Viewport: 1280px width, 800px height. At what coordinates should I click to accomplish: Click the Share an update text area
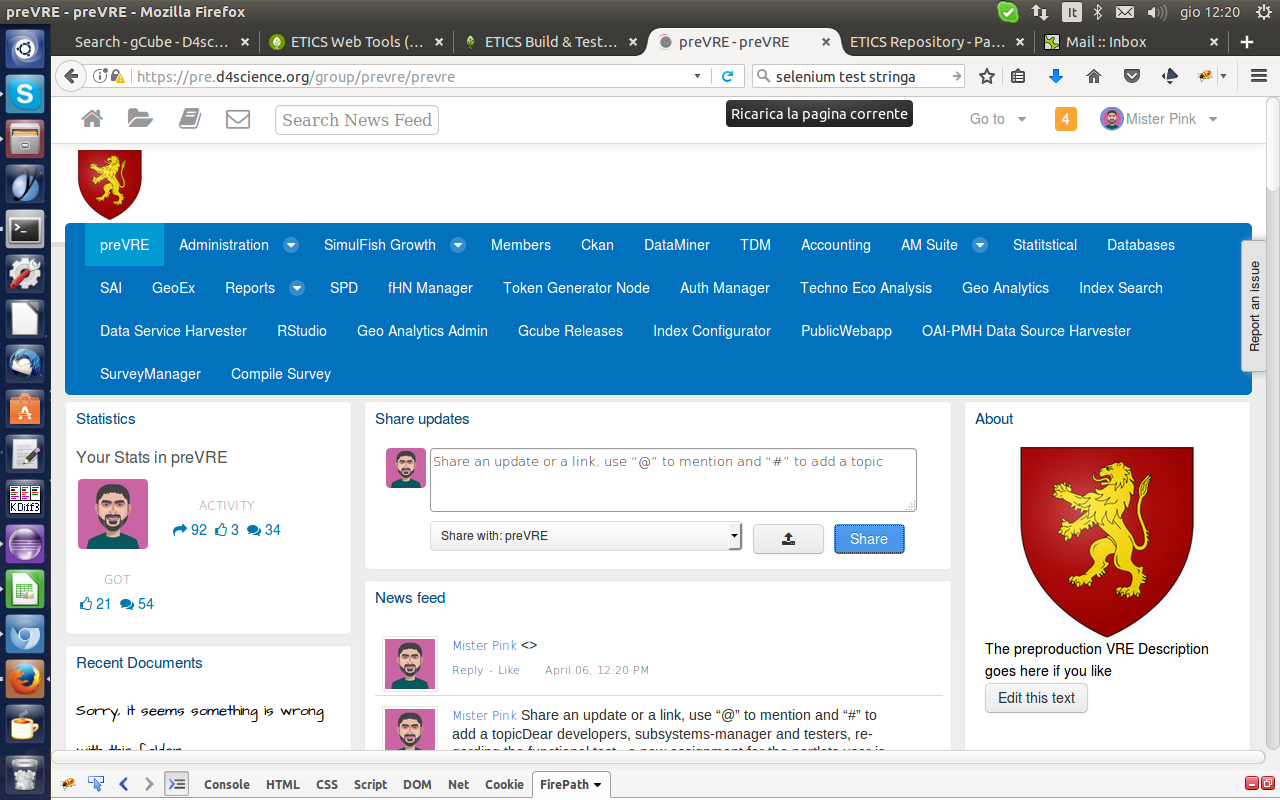pyautogui.click(x=673, y=480)
